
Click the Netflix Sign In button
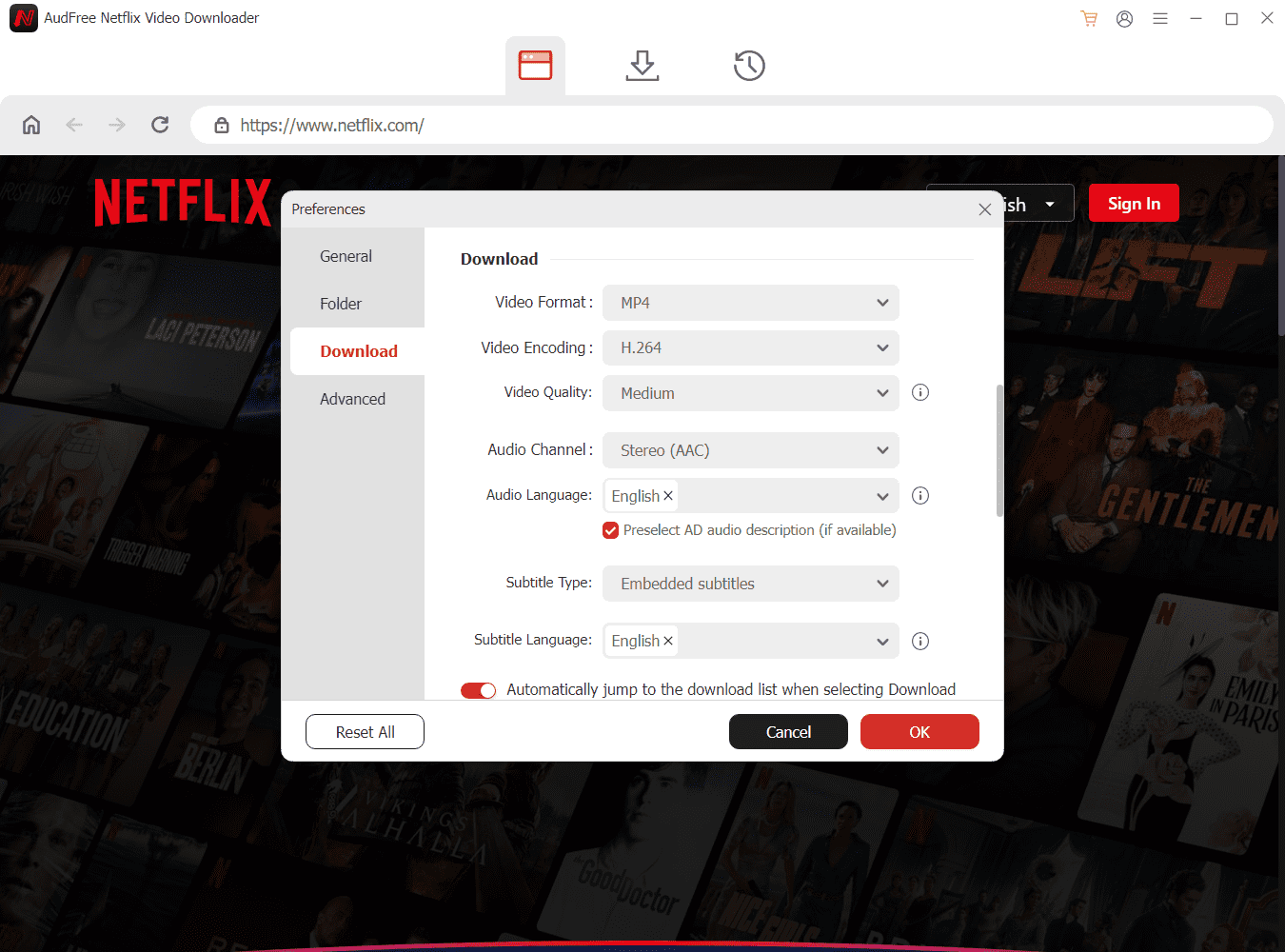click(x=1134, y=203)
